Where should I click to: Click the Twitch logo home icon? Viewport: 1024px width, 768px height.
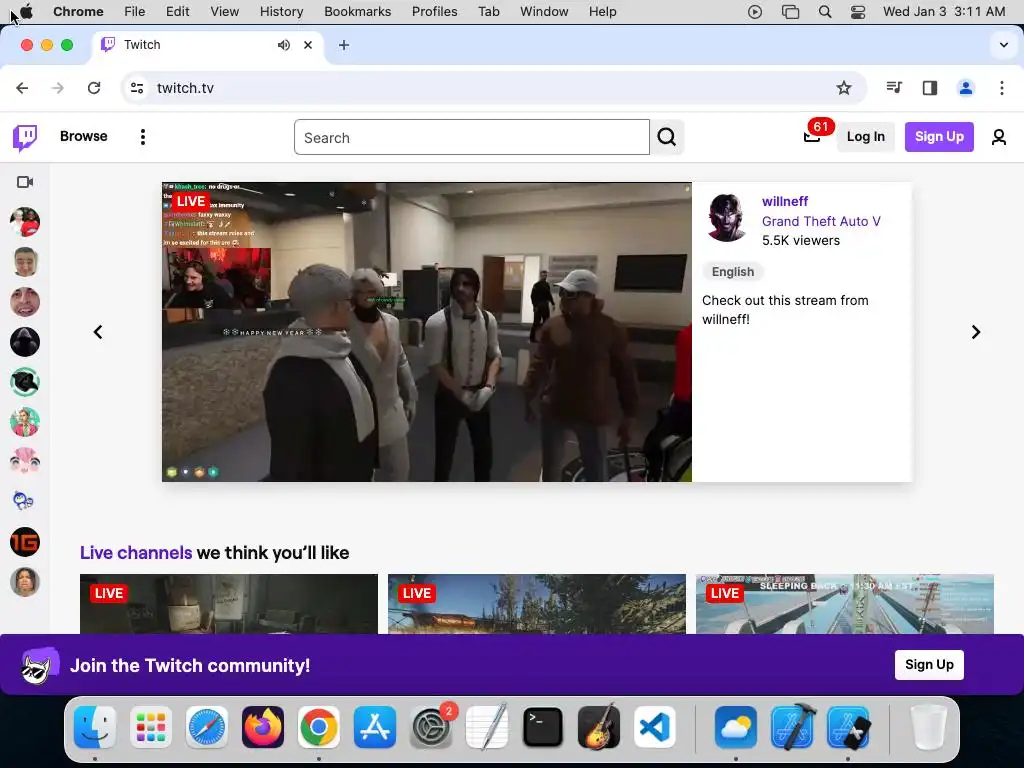tap(25, 137)
